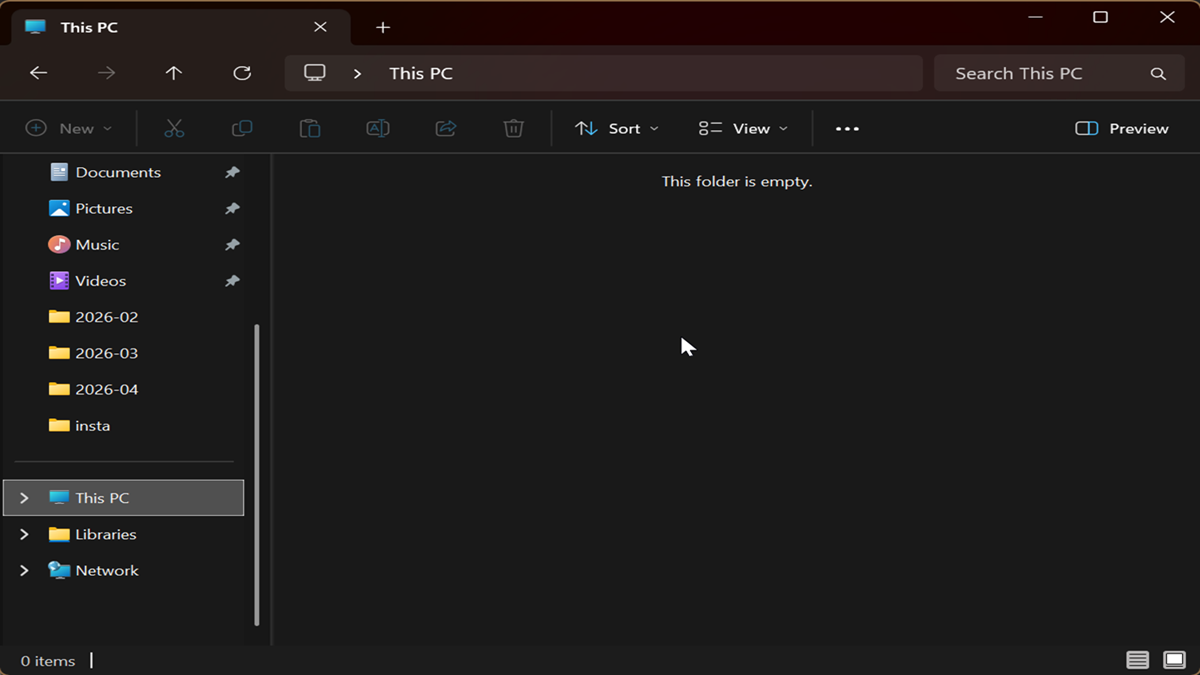Image resolution: width=1200 pixels, height=675 pixels.
Task: Close the This PC tab
Action: [x=320, y=27]
